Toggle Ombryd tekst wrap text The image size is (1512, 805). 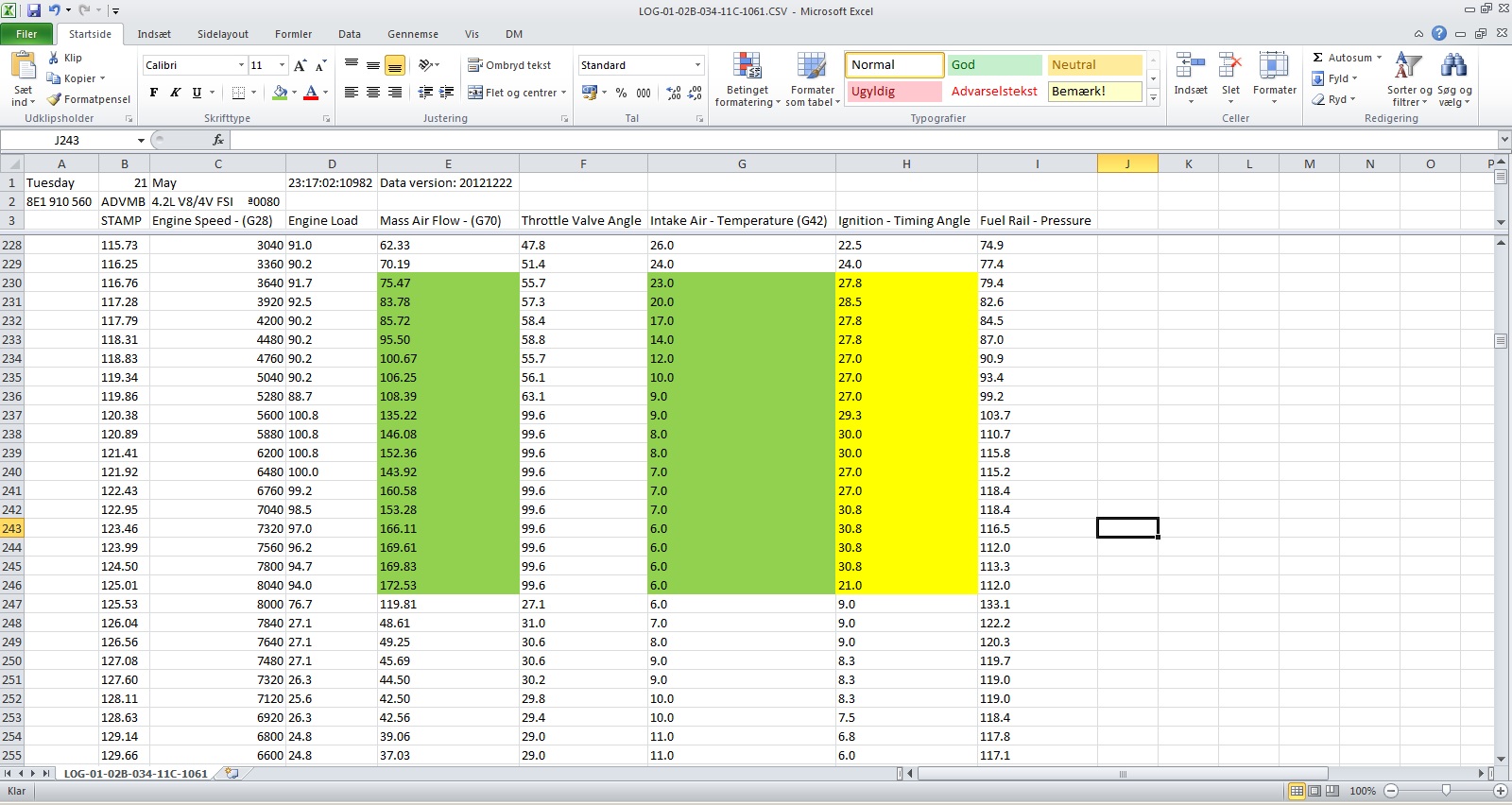[509, 65]
